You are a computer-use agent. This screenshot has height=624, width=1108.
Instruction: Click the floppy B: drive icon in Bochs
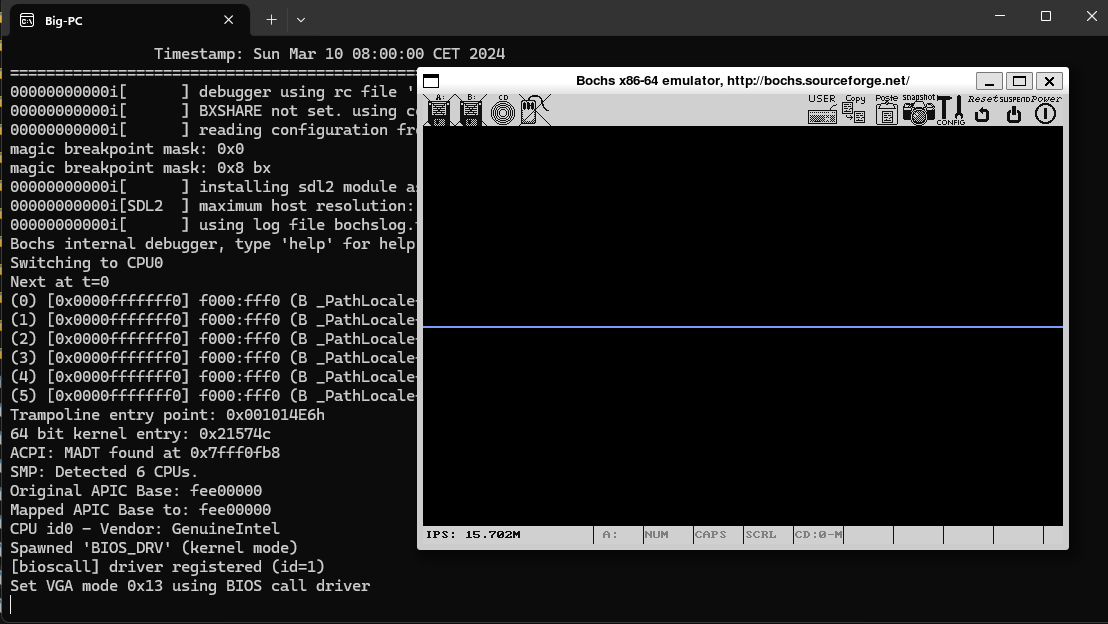pyautogui.click(x=471, y=110)
